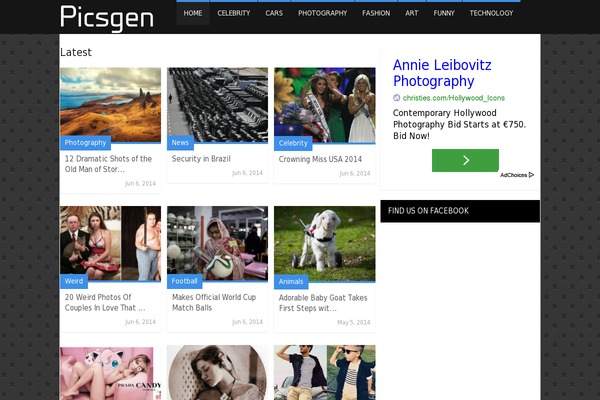Click the AdChoices icon
600x400 pixels.
531,175
